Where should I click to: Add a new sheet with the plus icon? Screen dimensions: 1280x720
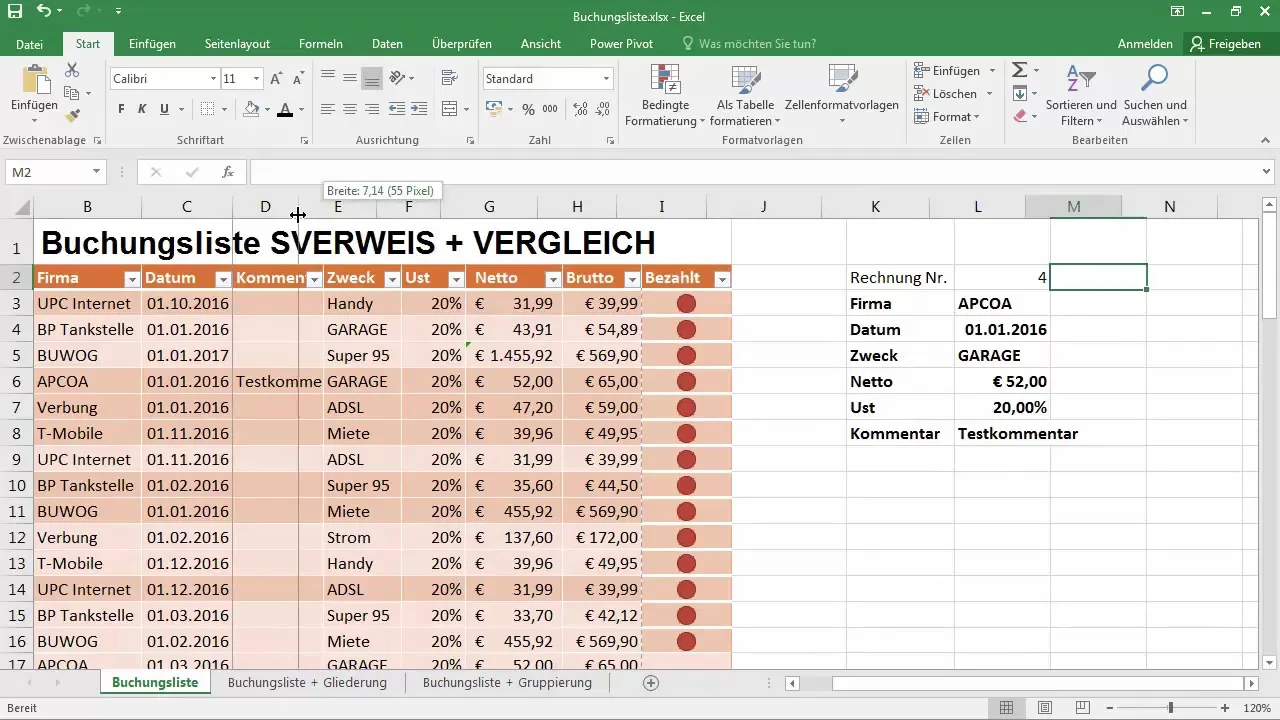[x=651, y=683]
